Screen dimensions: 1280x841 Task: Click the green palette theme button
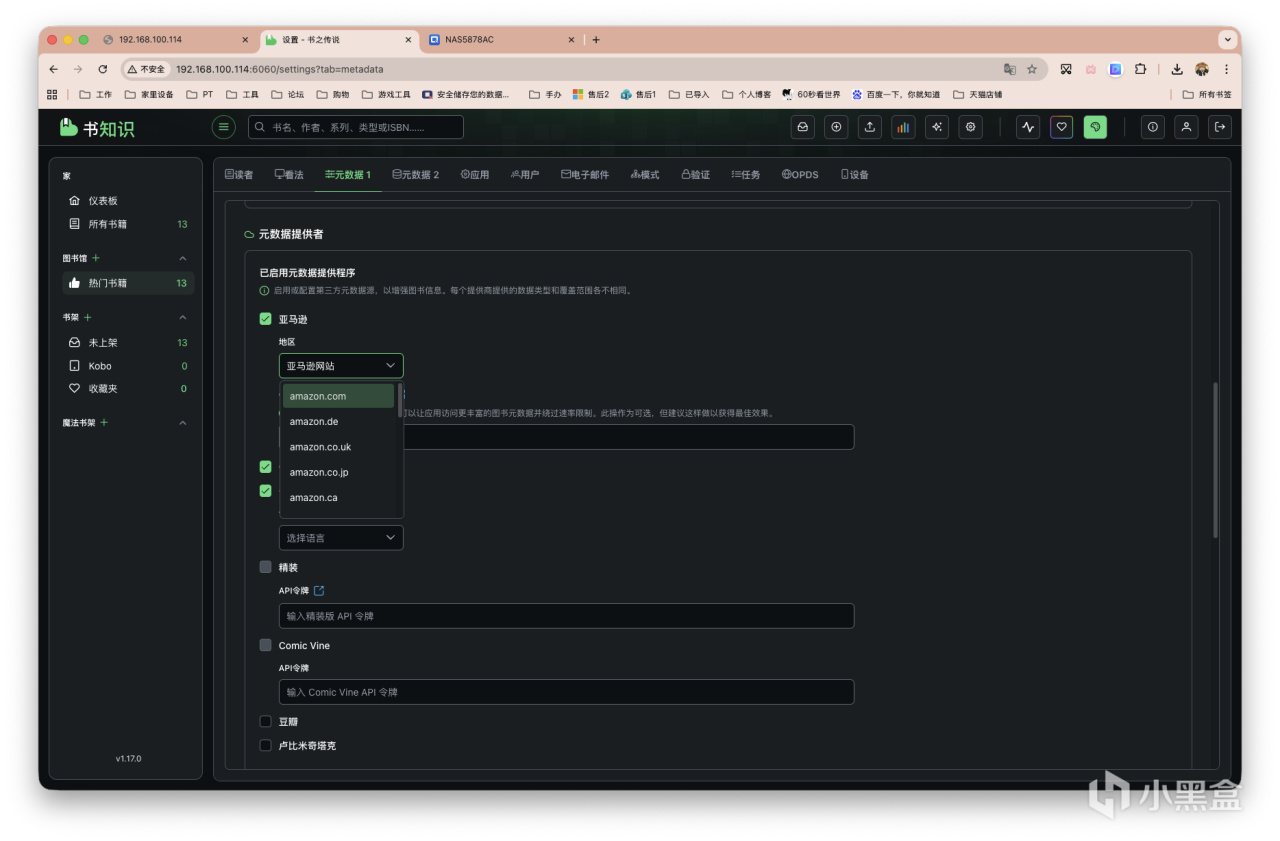[1095, 127]
